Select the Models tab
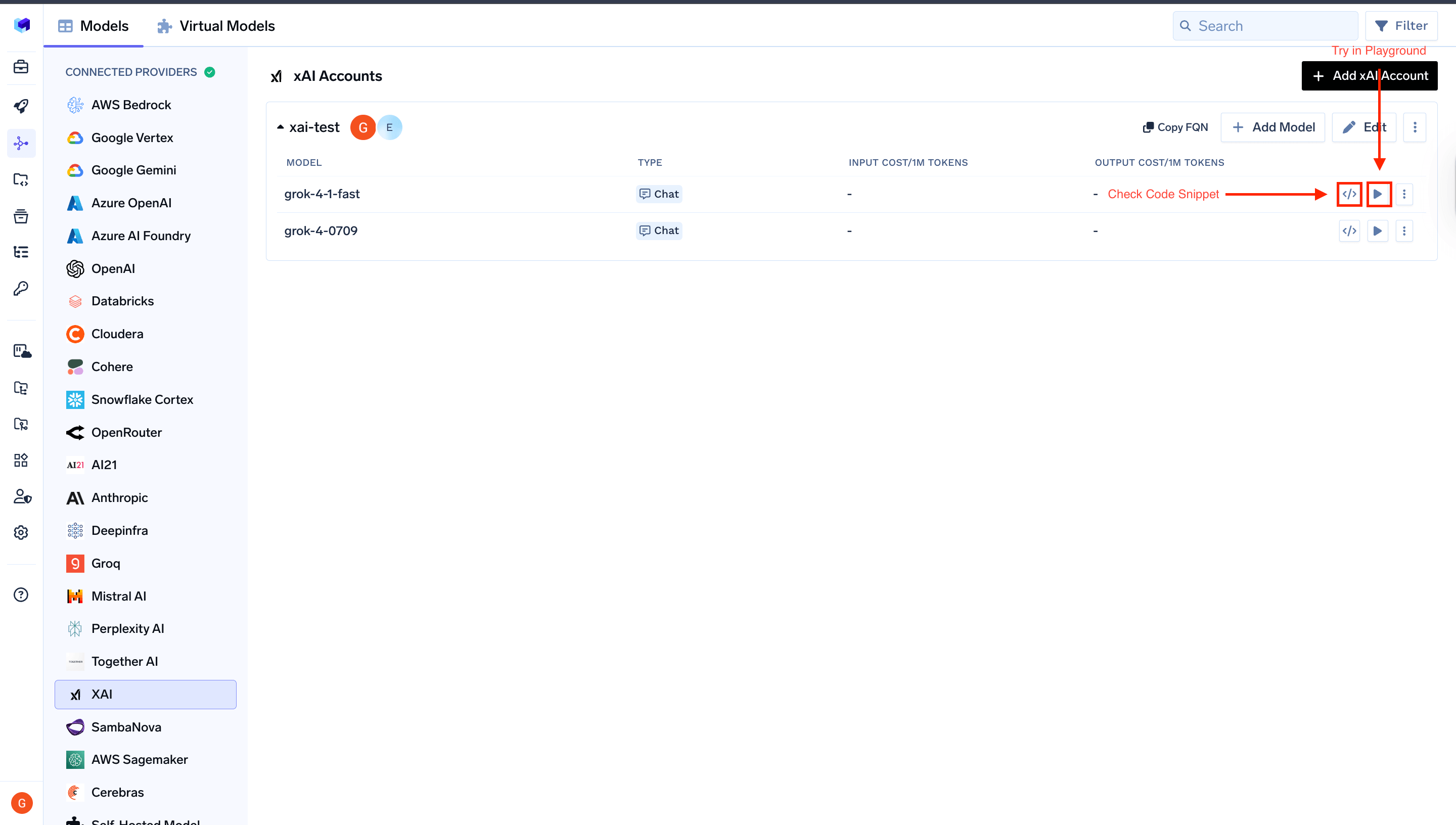Image resolution: width=1456 pixels, height=825 pixels. 94,25
